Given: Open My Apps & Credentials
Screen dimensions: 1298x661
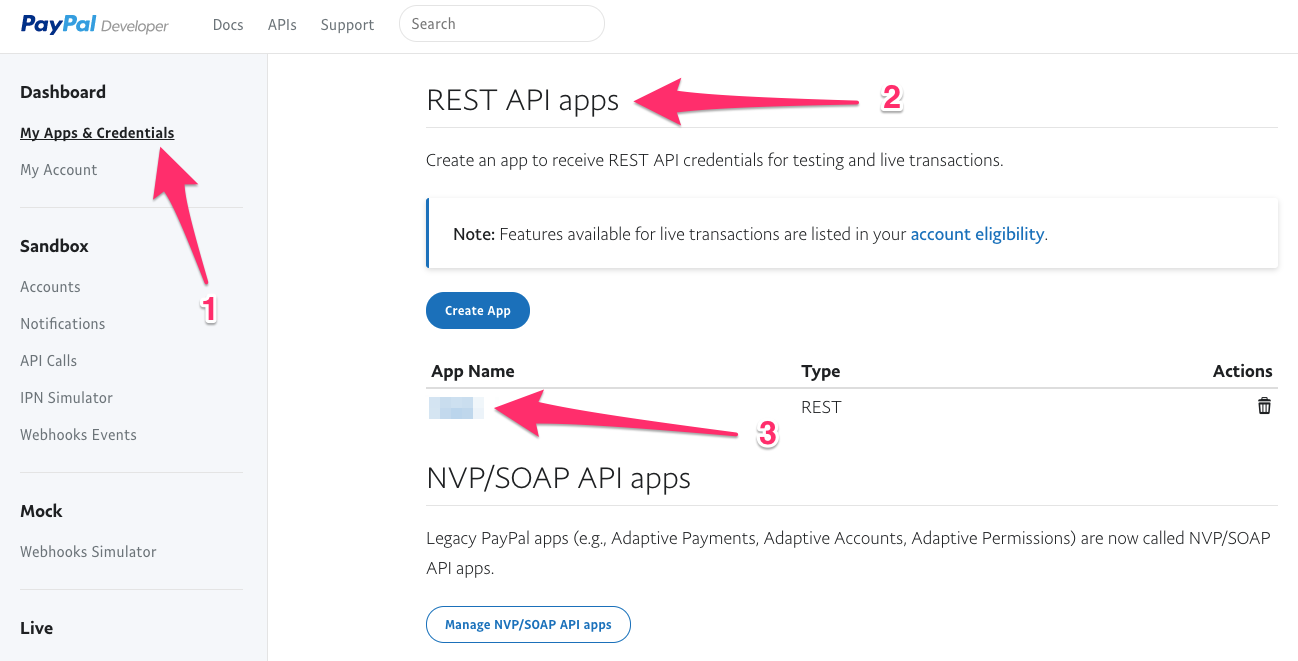Looking at the screenshot, I should [97, 132].
